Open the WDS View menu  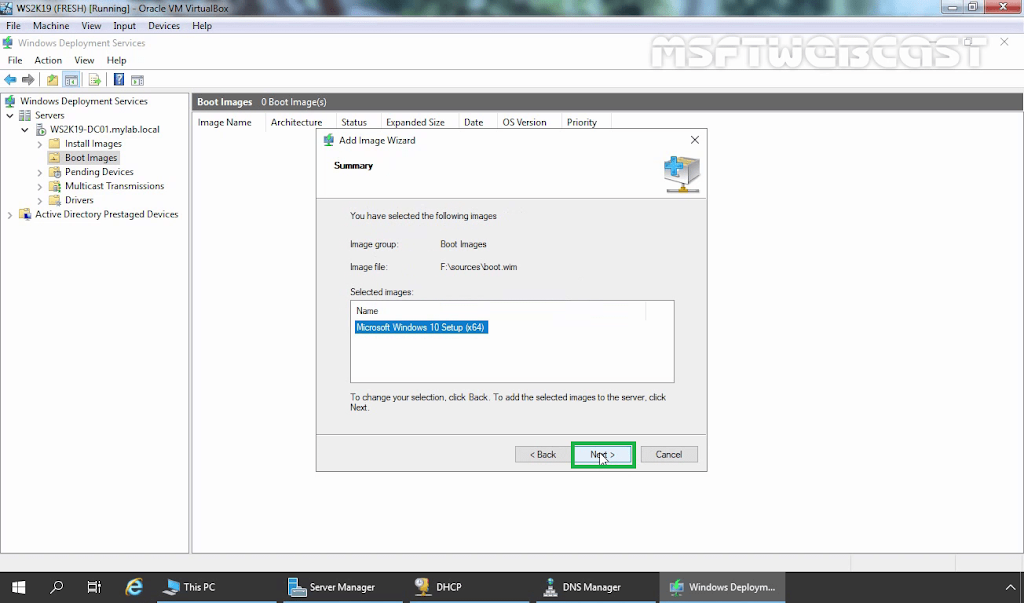tap(84, 60)
